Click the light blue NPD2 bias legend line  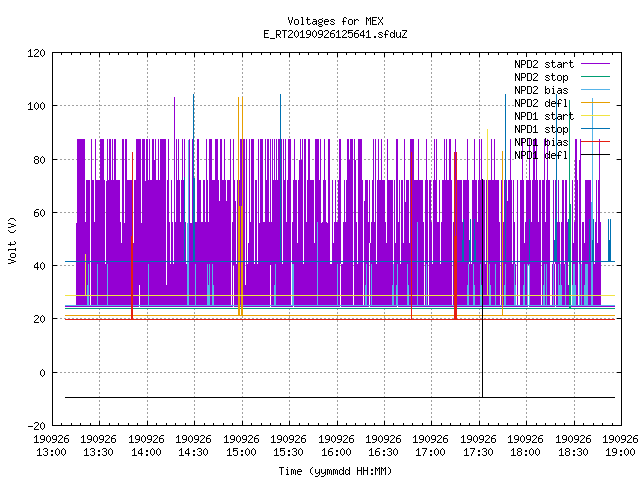tap(595, 90)
